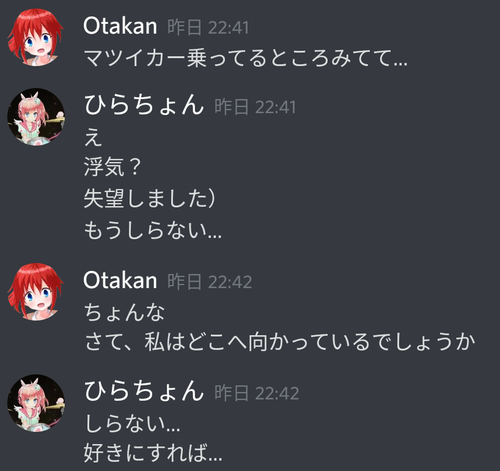The height and width of the screenshot is (471, 500).
Task: Click the message 好きにすれば...
Action: [153, 453]
